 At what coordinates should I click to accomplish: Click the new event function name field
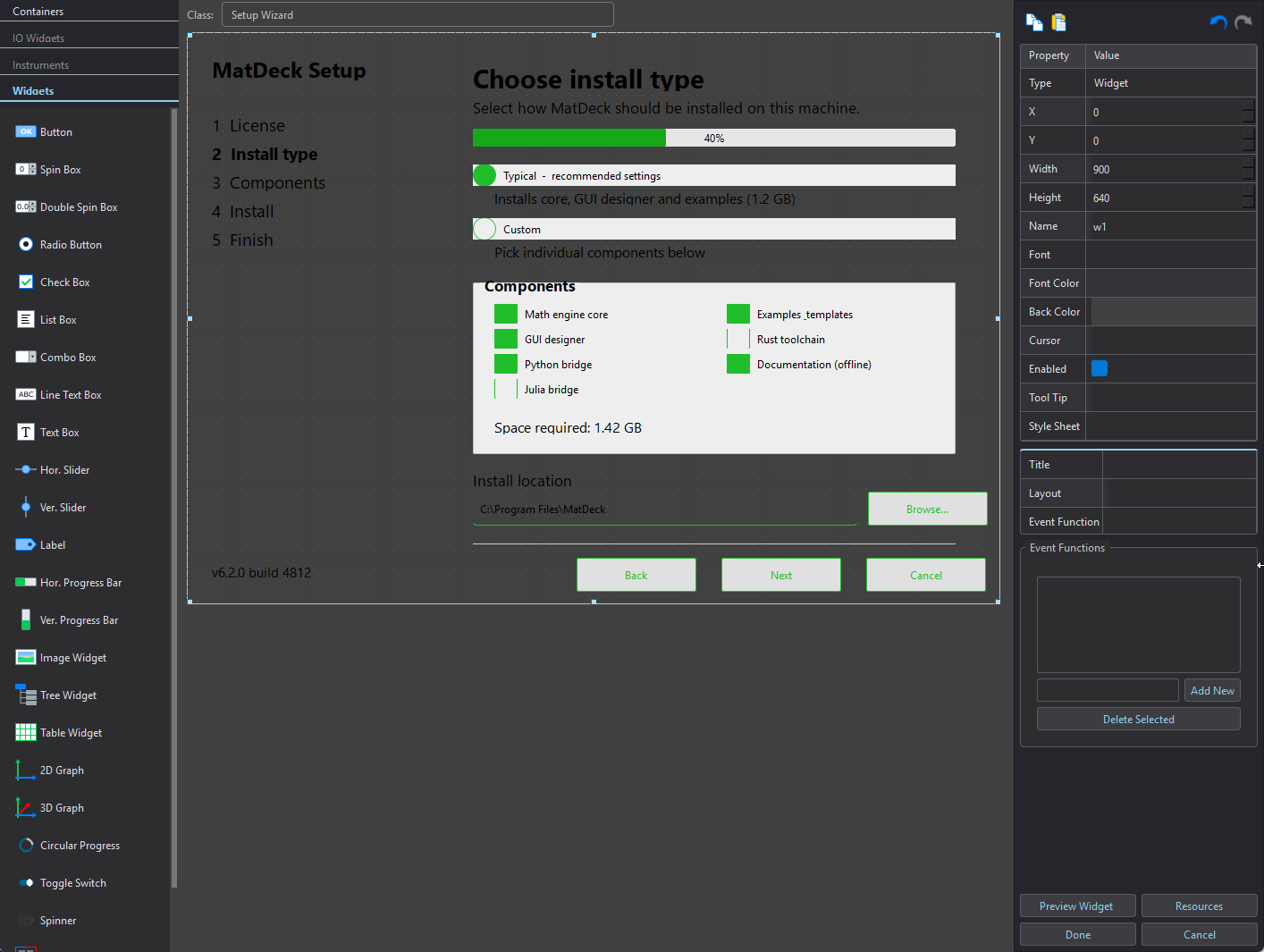[x=1108, y=690]
